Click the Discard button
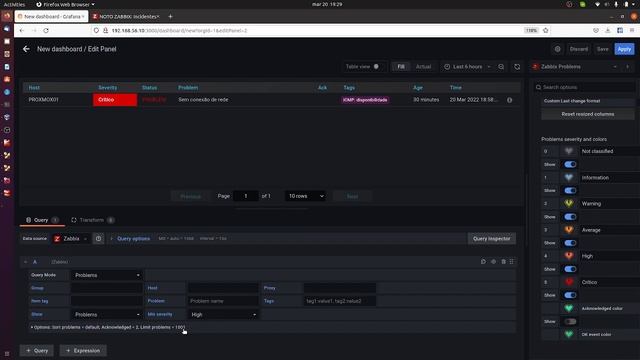The image size is (640, 360). 579,49
